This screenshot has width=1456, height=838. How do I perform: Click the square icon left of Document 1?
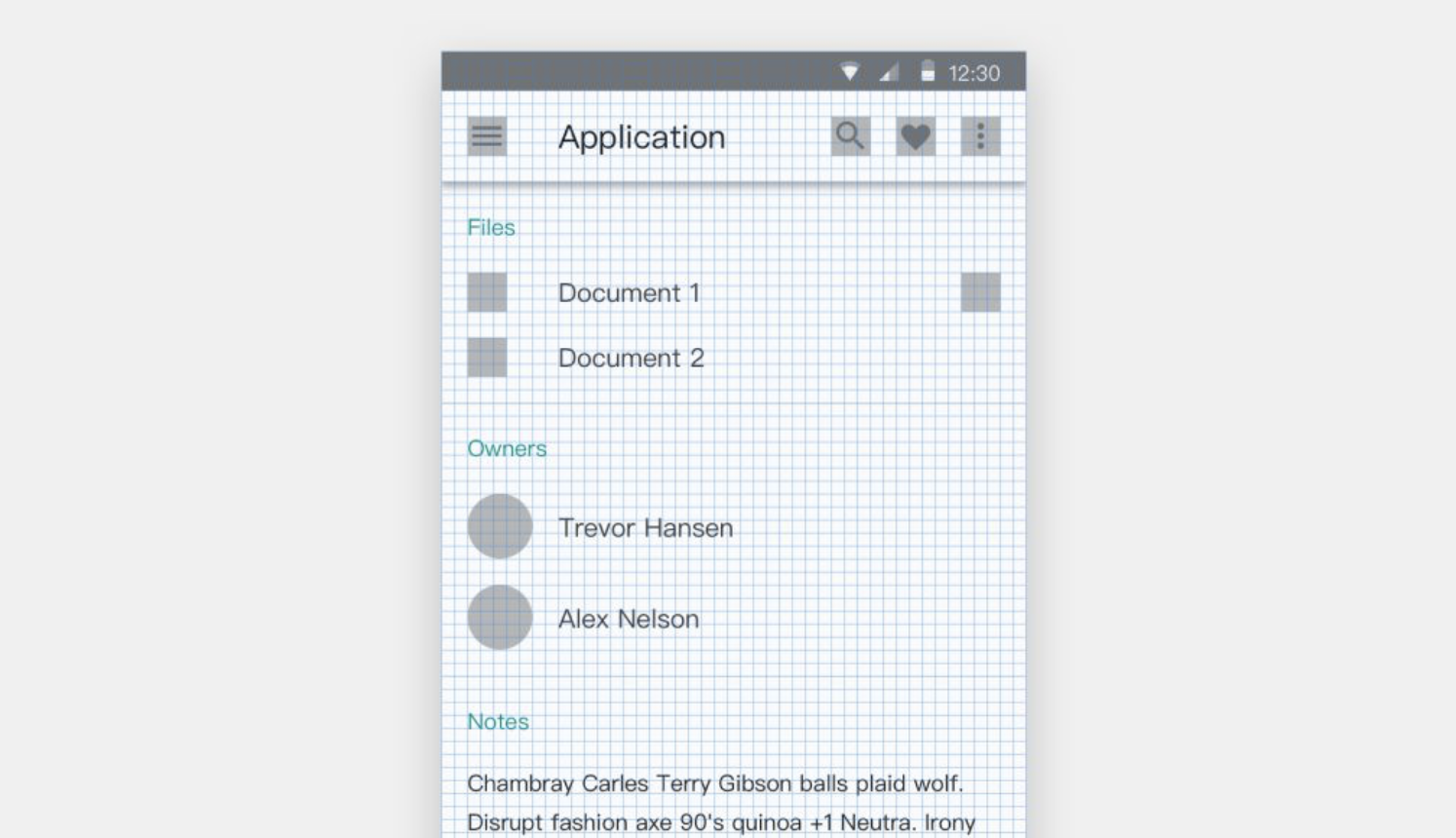486,292
